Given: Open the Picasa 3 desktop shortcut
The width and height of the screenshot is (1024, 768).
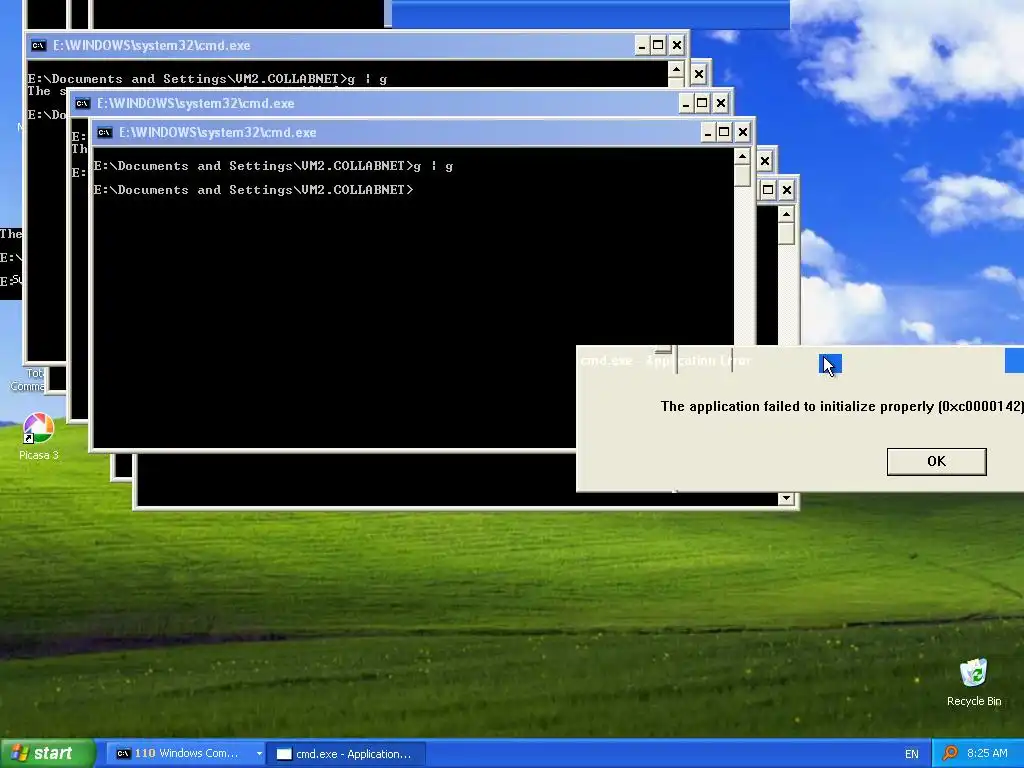Looking at the screenshot, I should (x=39, y=436).
